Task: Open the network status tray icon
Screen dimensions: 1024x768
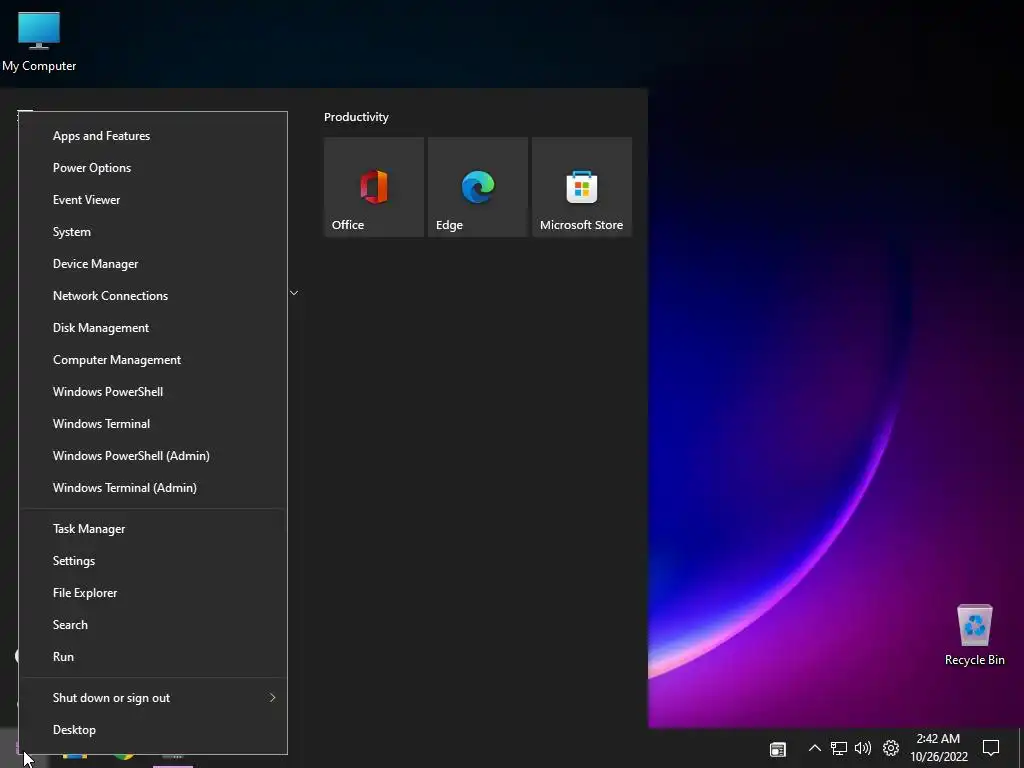Action: coord(839,748)
